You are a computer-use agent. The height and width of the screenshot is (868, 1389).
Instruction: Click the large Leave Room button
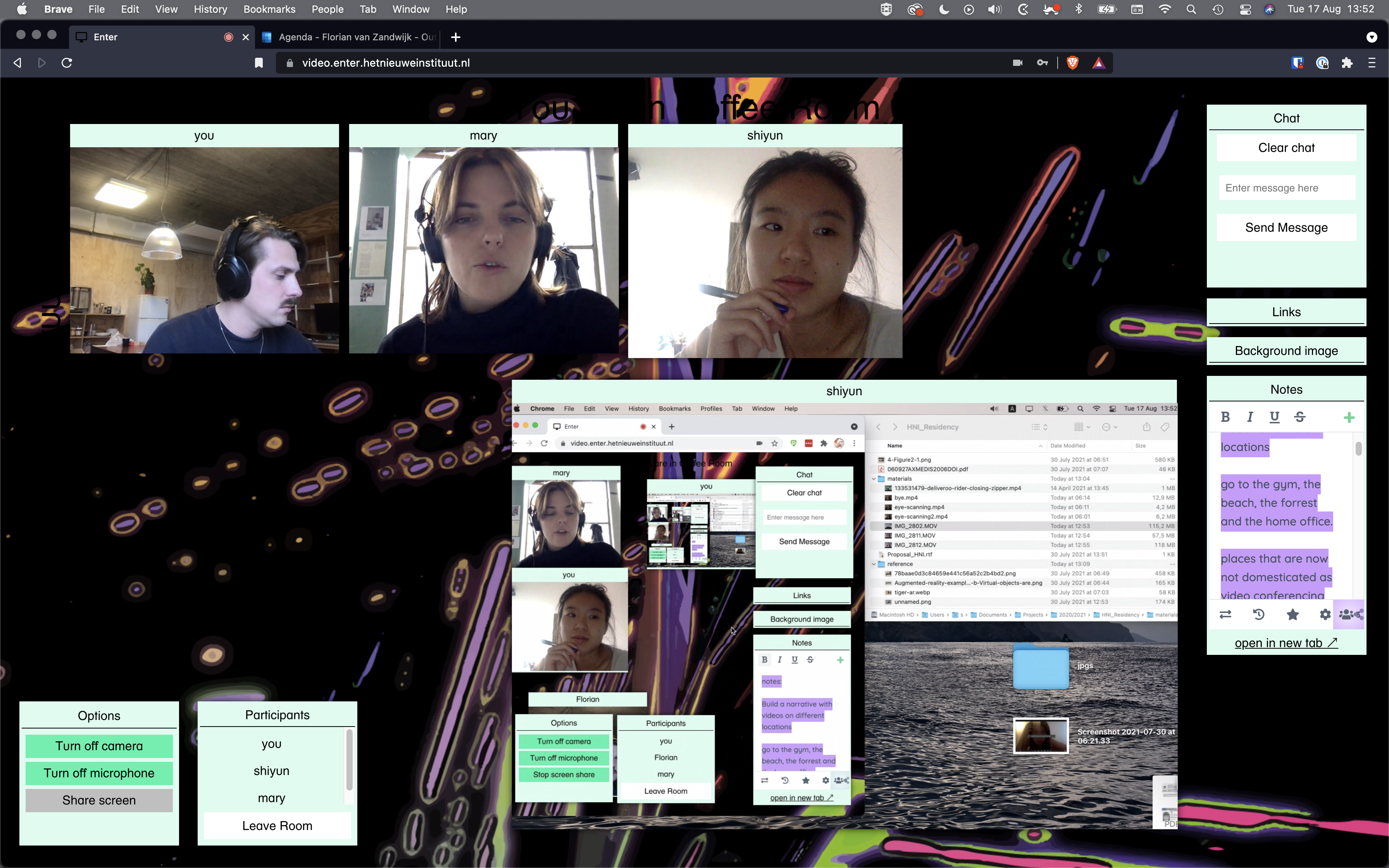point(277,825)
